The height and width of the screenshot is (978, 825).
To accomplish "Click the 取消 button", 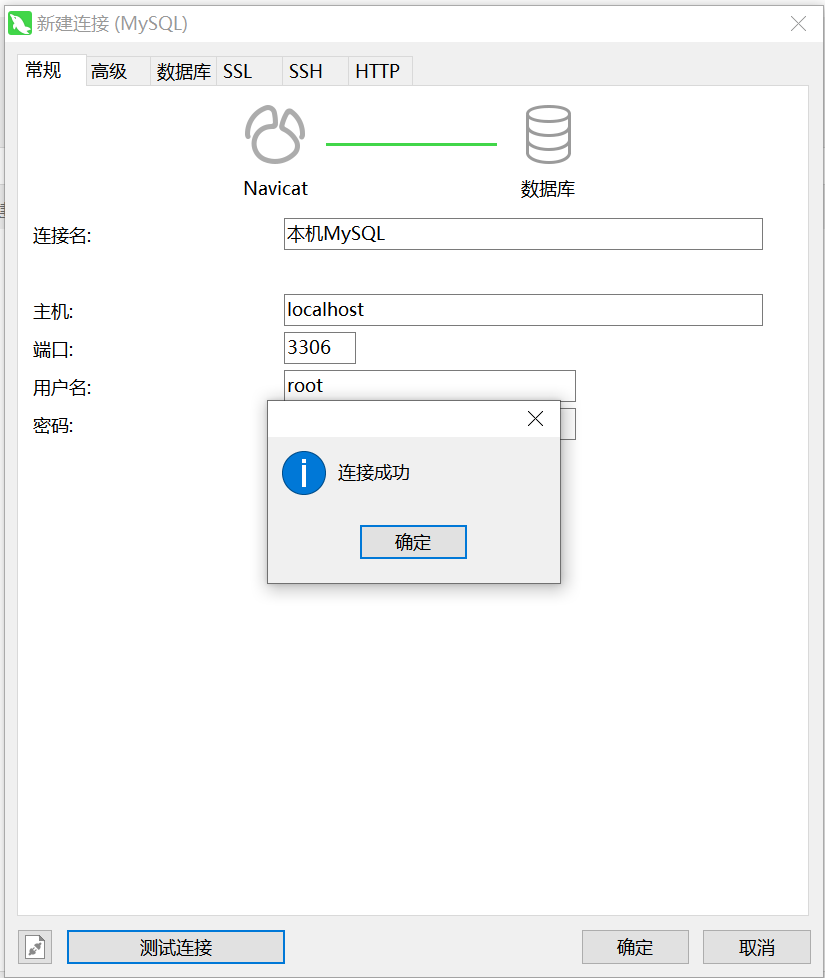I will click(x=756, y=946).
